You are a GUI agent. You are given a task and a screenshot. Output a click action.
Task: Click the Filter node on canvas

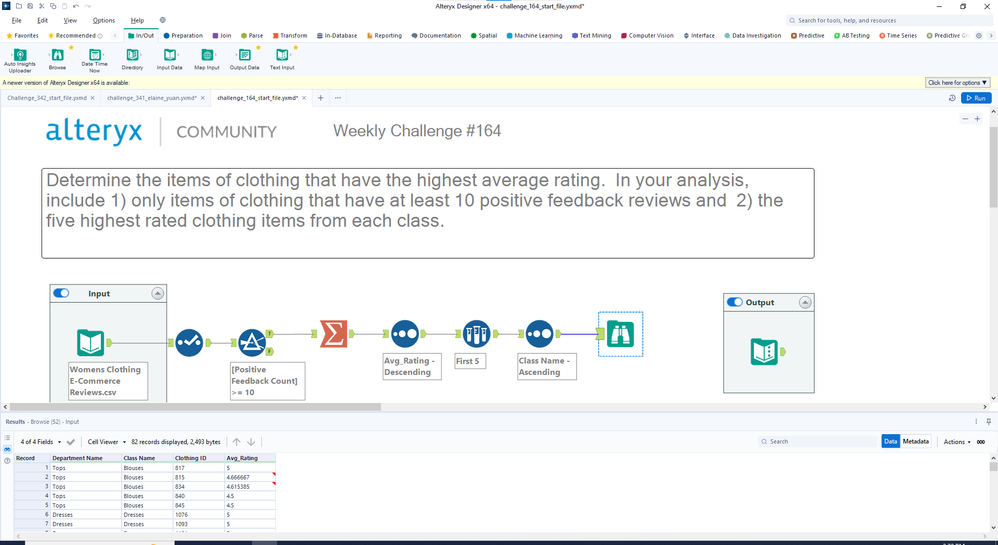click(x=252, y=343)
